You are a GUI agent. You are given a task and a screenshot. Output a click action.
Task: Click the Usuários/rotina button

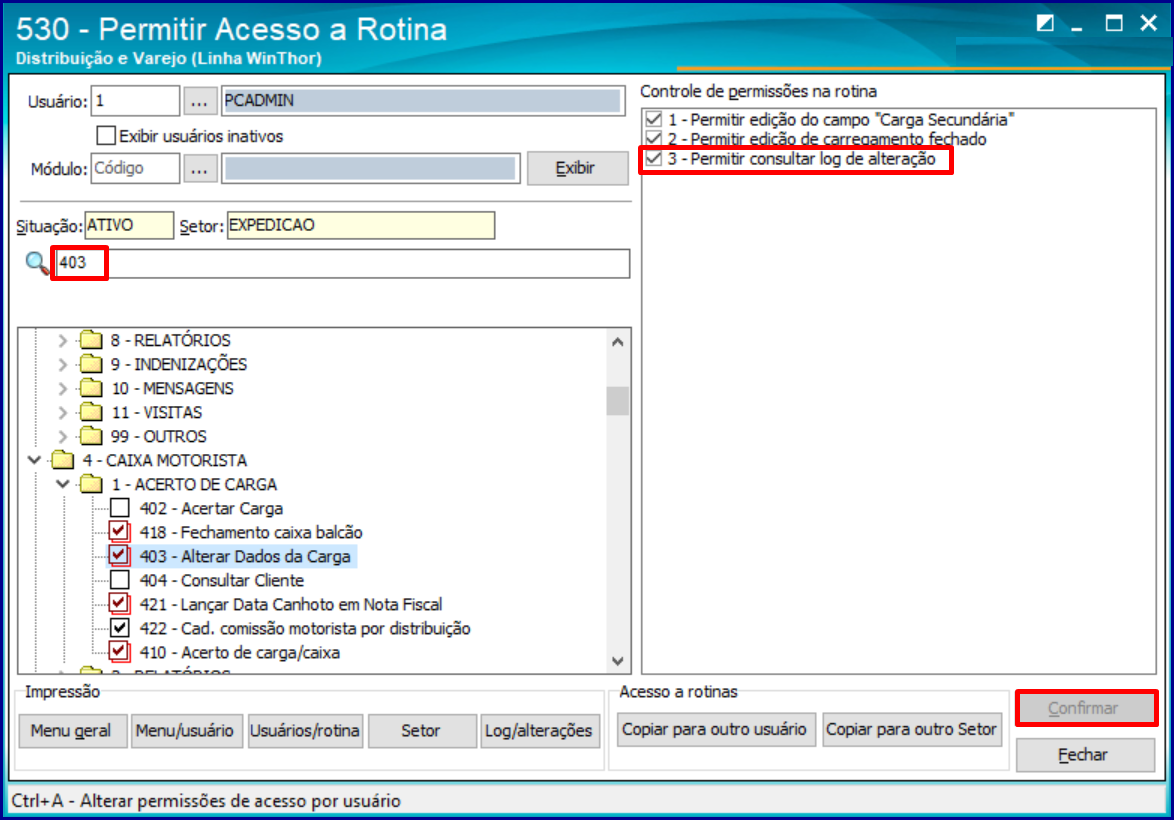pyautogui.click(x=305, y=730)
